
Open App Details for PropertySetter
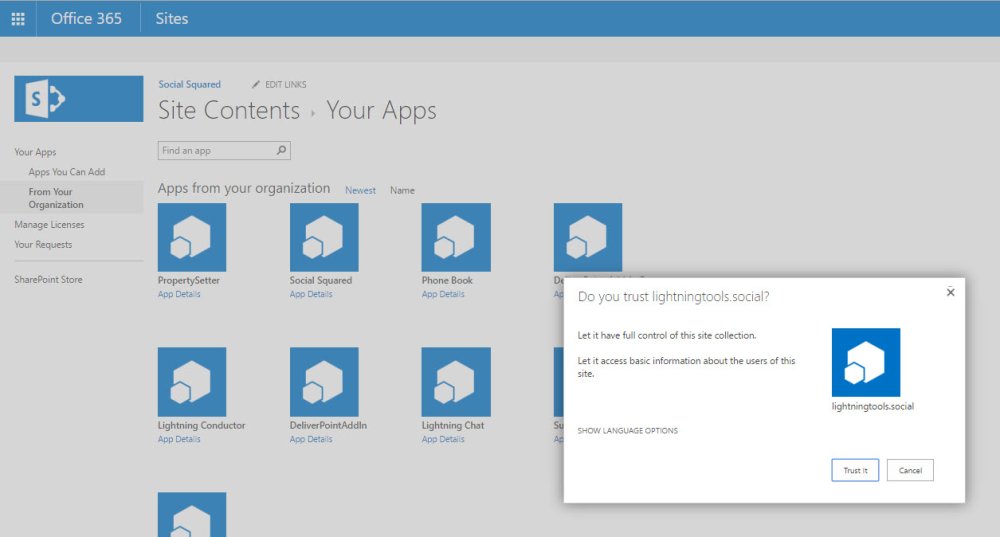179,294
